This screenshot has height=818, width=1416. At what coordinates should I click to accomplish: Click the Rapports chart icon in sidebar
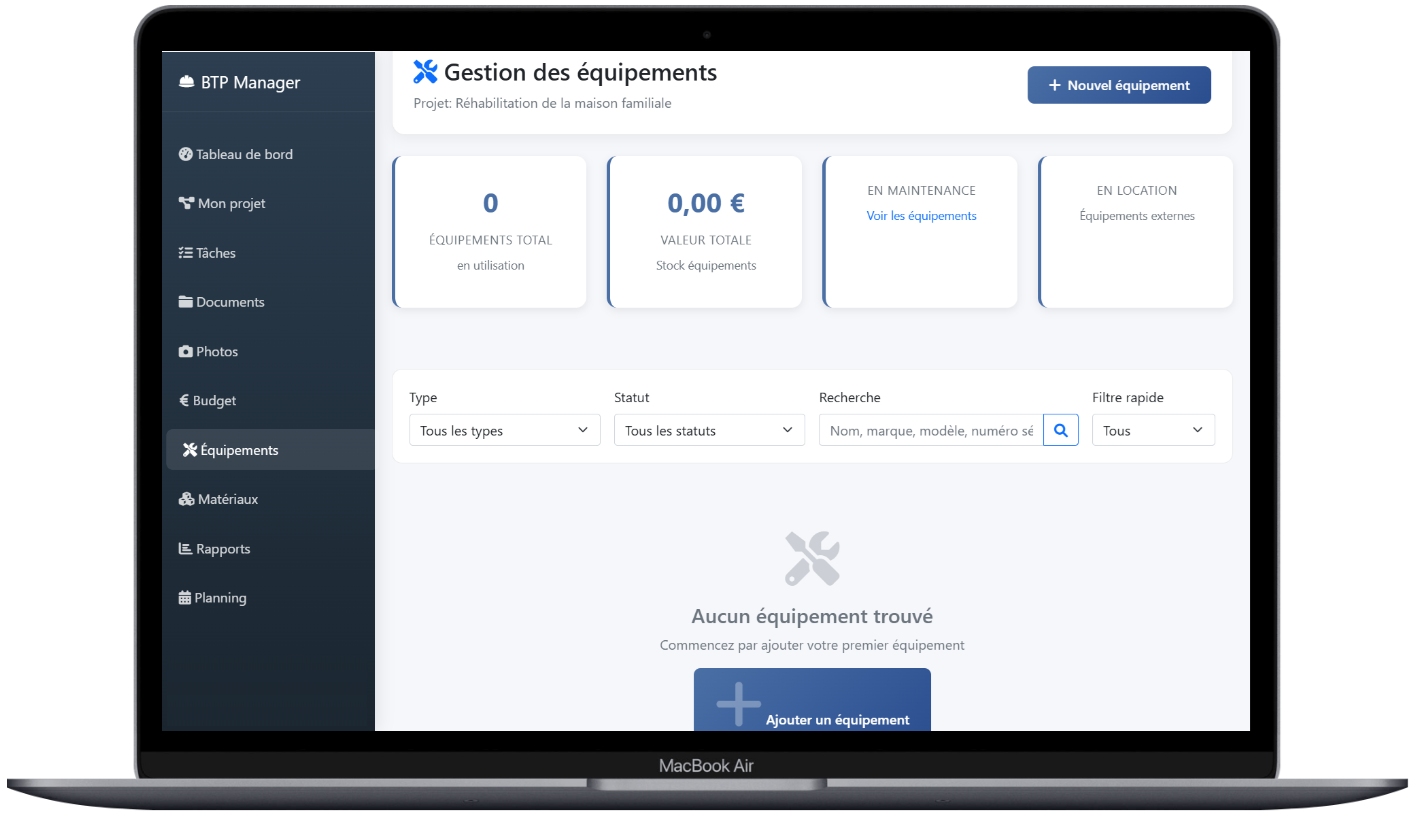(185, 549)
